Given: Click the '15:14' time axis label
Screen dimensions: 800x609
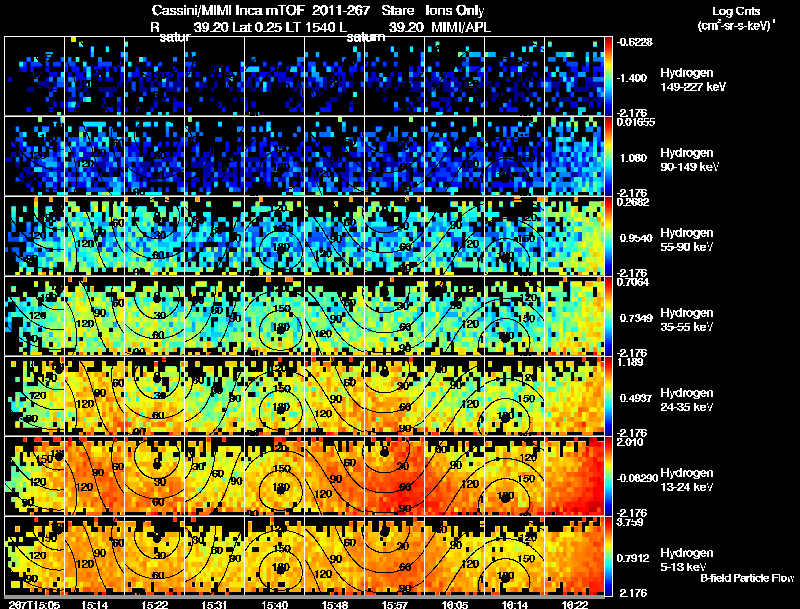Looking at the screenshot, I should tap(94, 604).
